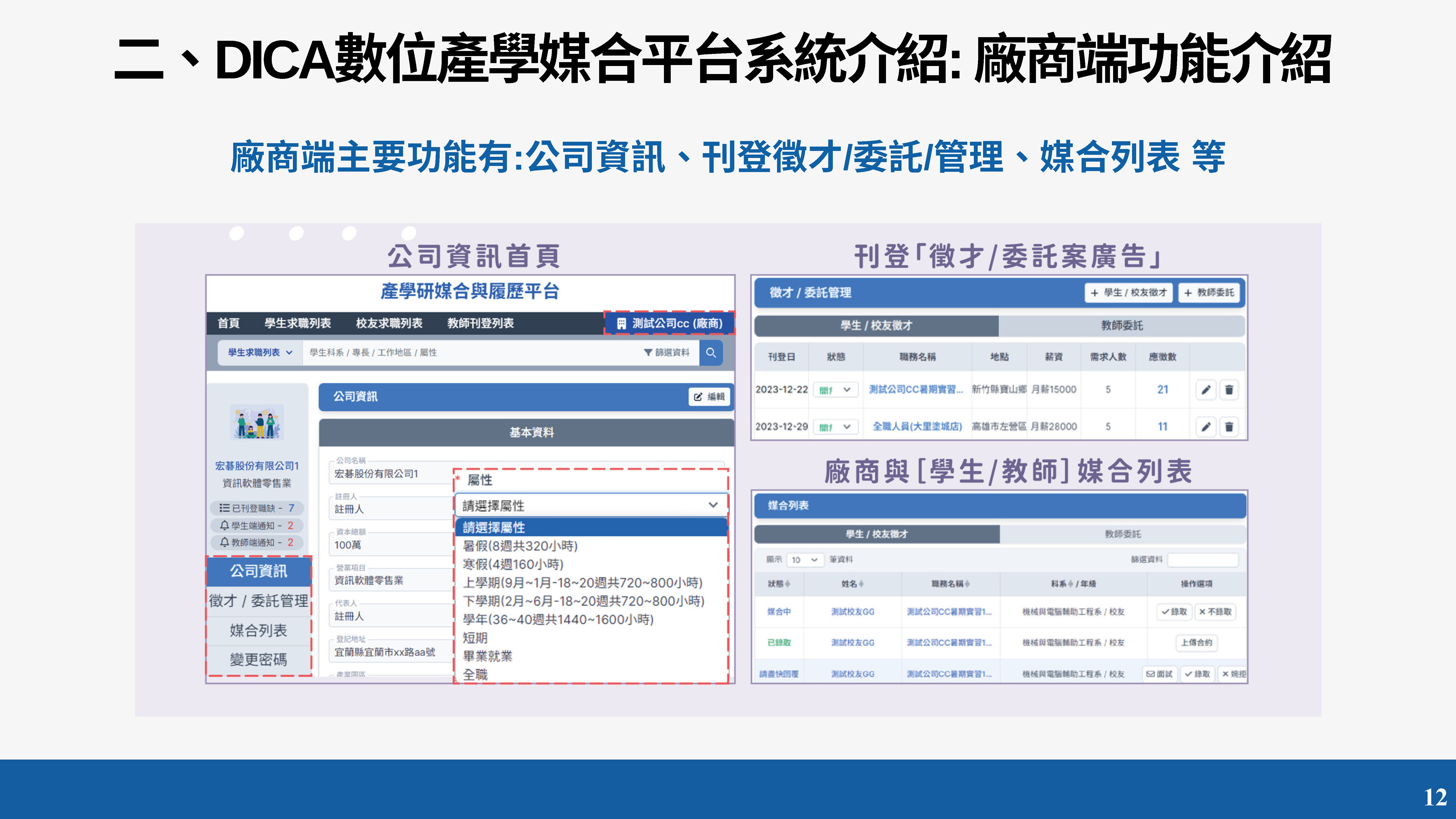1456x819 pixels.
Task: Click the magnifying glass search icon
Action: click(x=711, y=353)
